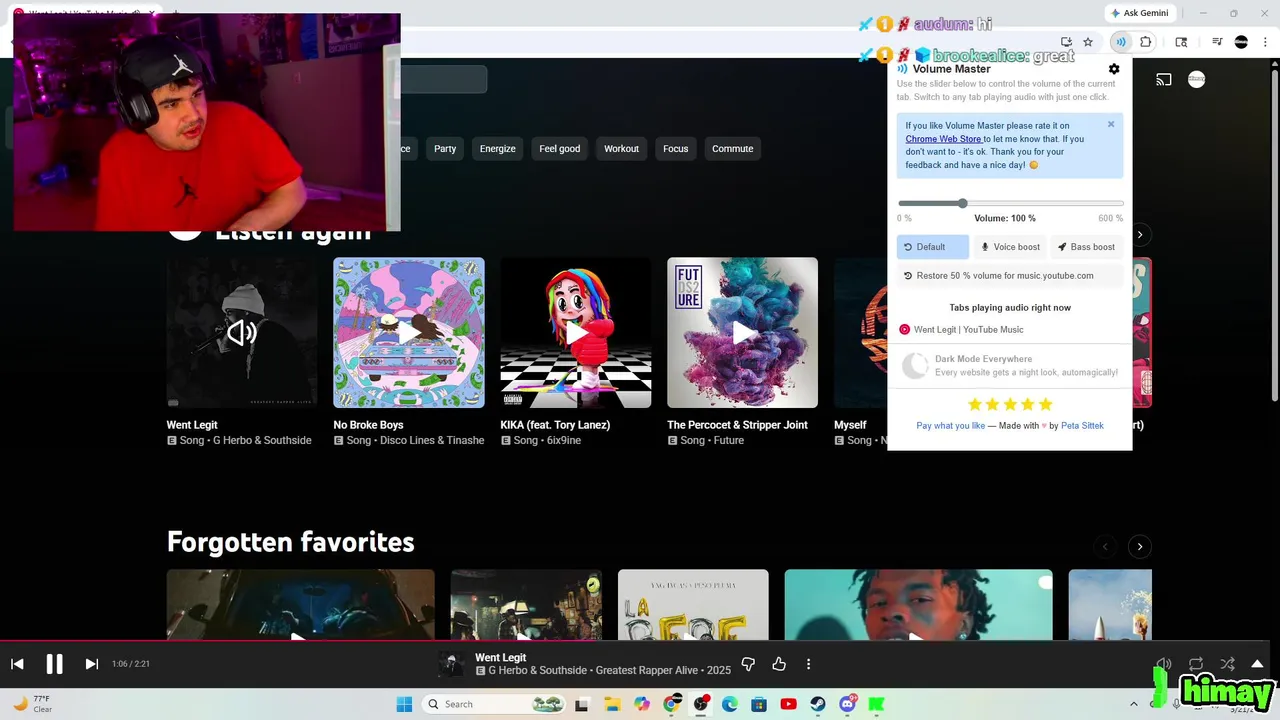This screenshot has height=720, width=1280.
Task: Open the YouTube app from the taskbar
Action: [x=788, y=704]
